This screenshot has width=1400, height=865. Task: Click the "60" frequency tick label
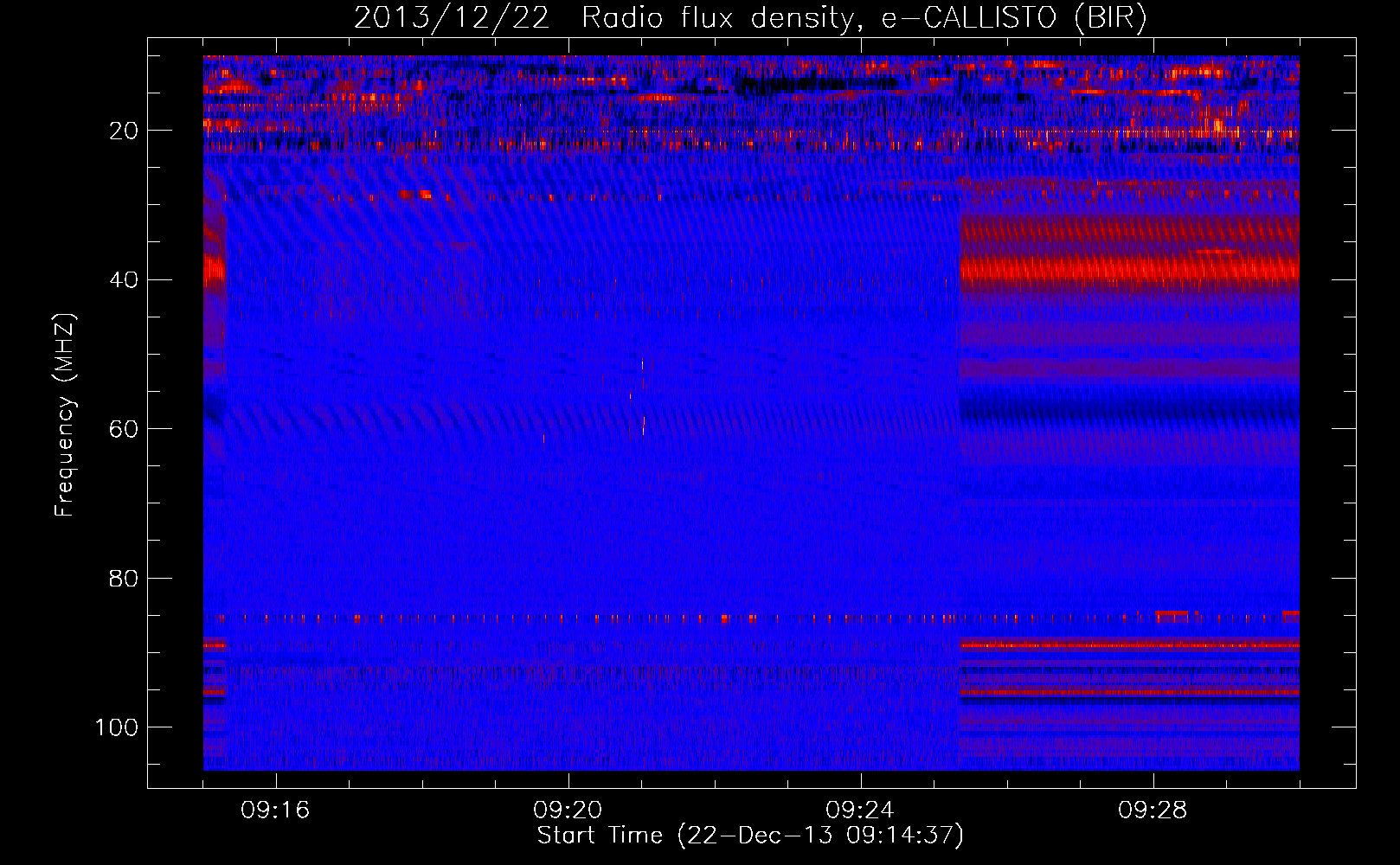pos(124,429)
